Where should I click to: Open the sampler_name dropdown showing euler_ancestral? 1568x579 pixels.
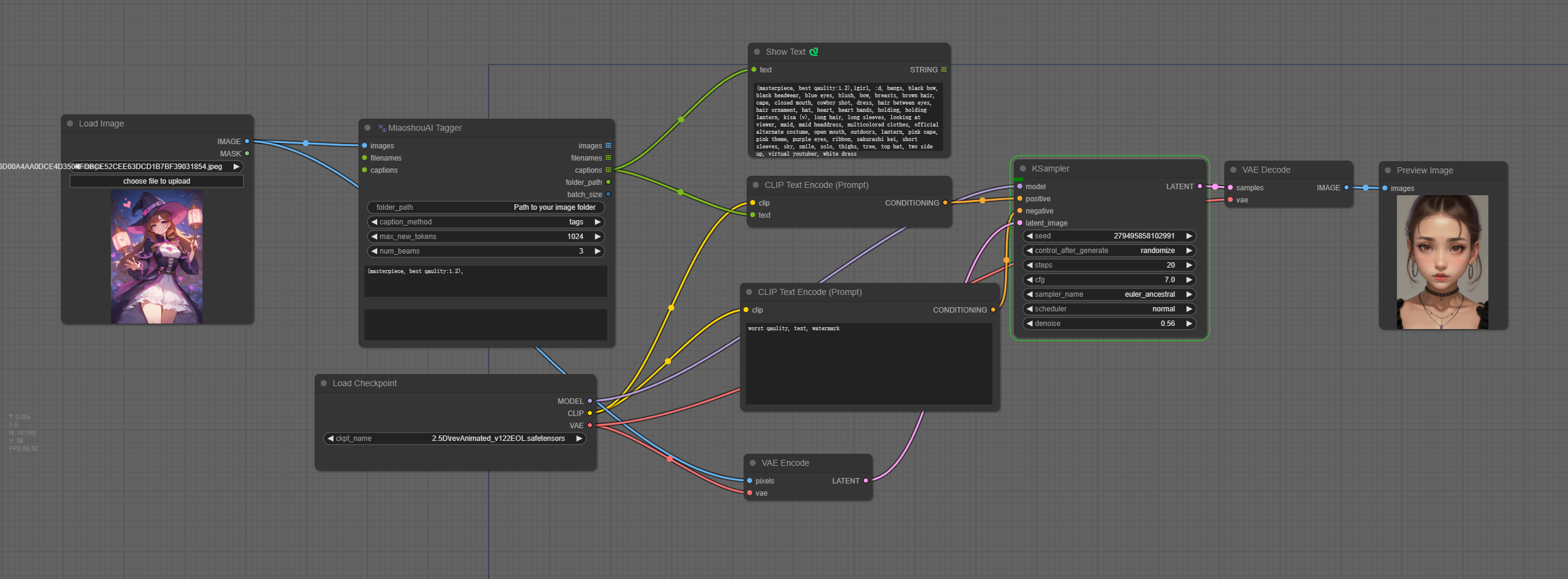[x=1109, y=294]
